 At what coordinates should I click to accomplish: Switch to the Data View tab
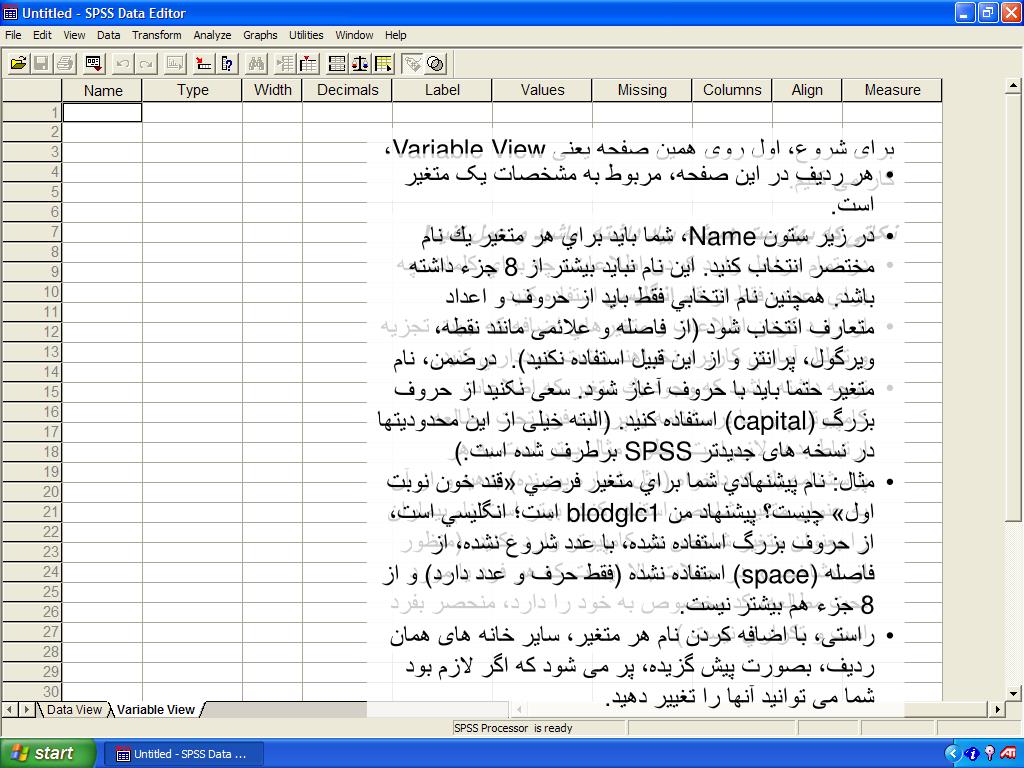pyautogui.click(x=74, y=709)
